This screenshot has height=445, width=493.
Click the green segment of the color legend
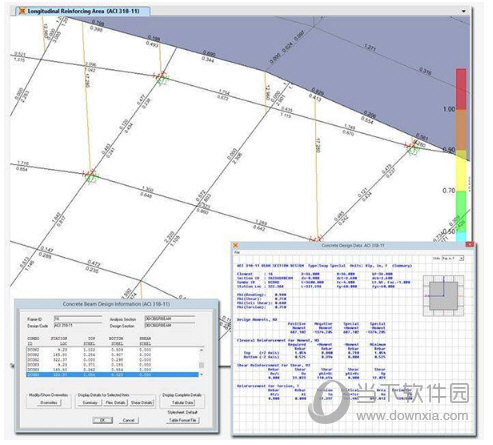pos(461,212)
